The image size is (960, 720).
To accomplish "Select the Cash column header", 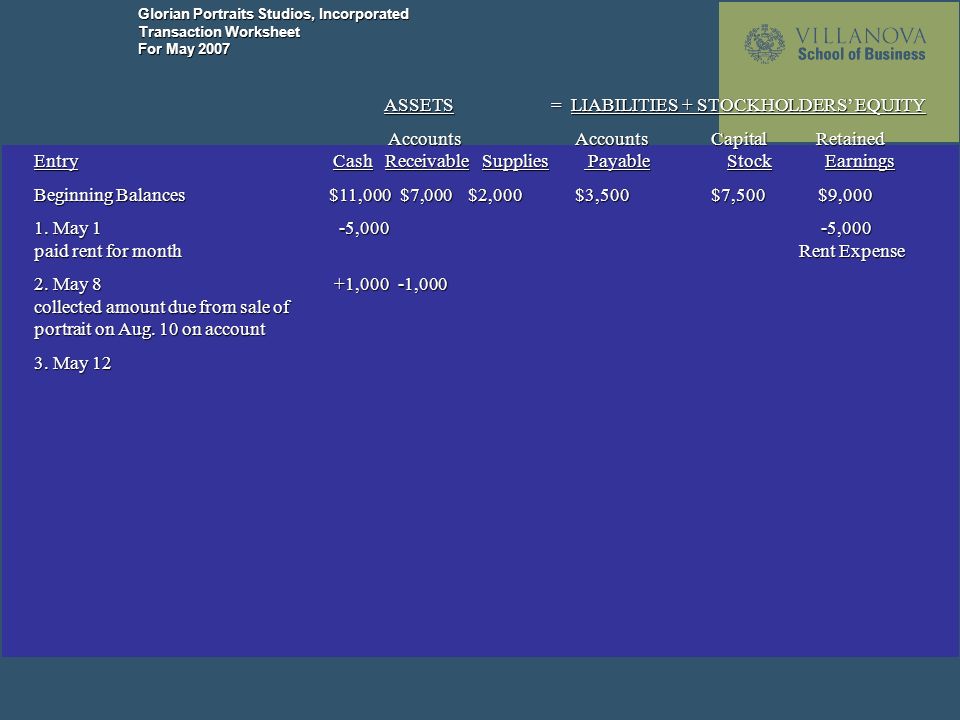I will click(x=353, y=161).
